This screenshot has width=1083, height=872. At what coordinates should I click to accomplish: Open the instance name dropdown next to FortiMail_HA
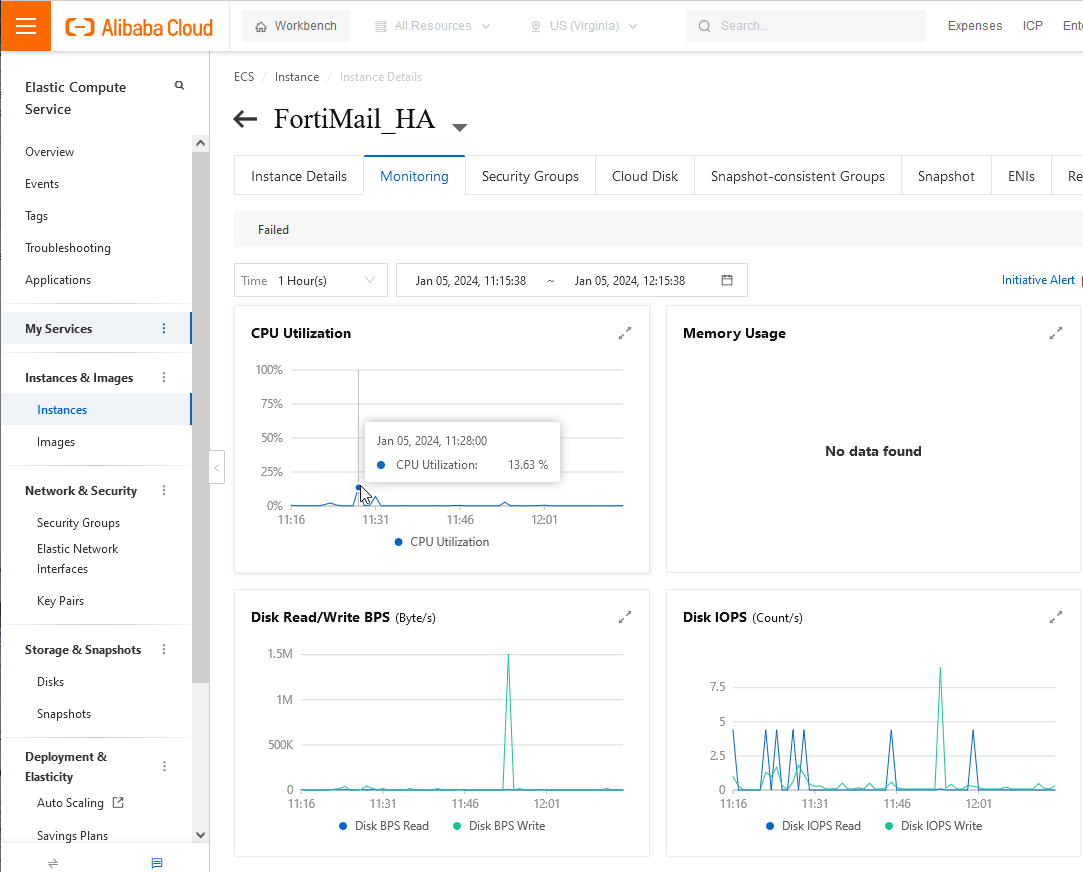point(459,126)
